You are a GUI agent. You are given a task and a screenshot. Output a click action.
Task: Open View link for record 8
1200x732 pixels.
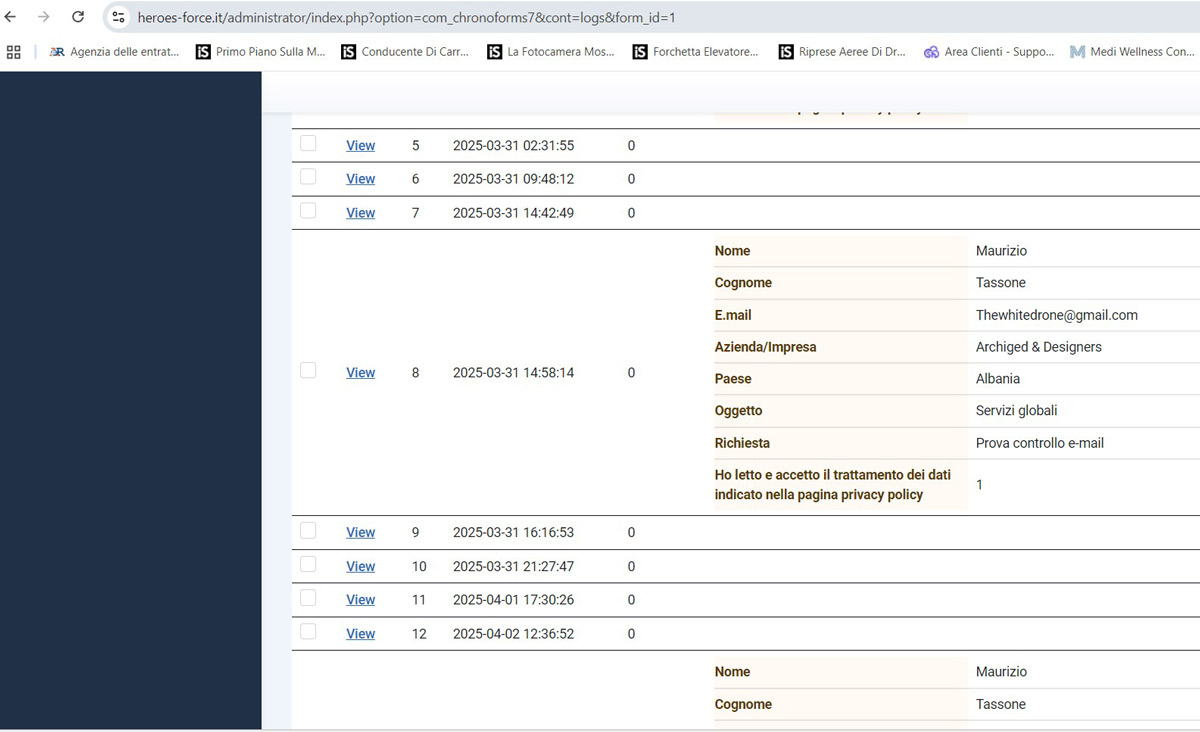(x=360, y=373)
